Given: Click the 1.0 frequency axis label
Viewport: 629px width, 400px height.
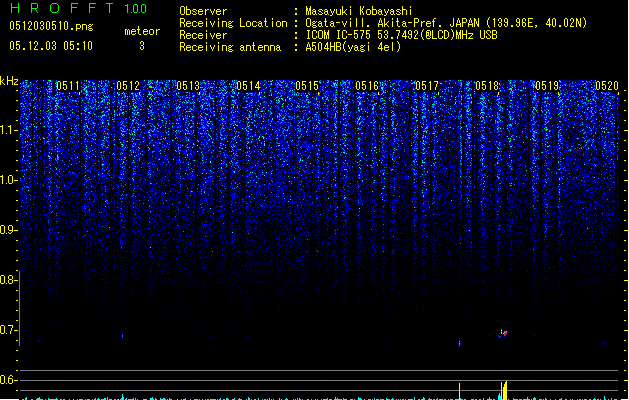Looking at the screenshot, I should (x=8, y=180).
